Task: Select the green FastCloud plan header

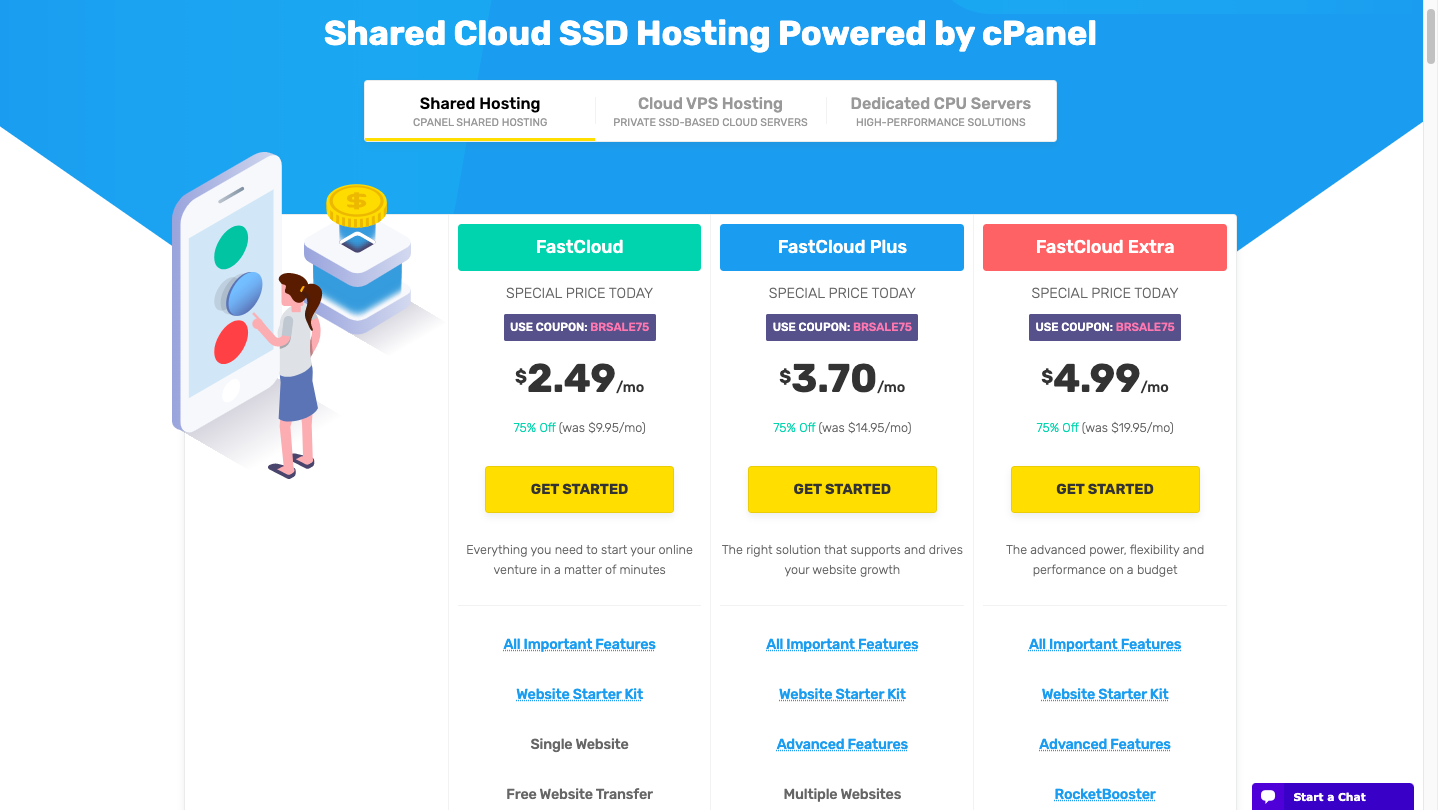Action: pyautogui.click(x=579, y=247)
